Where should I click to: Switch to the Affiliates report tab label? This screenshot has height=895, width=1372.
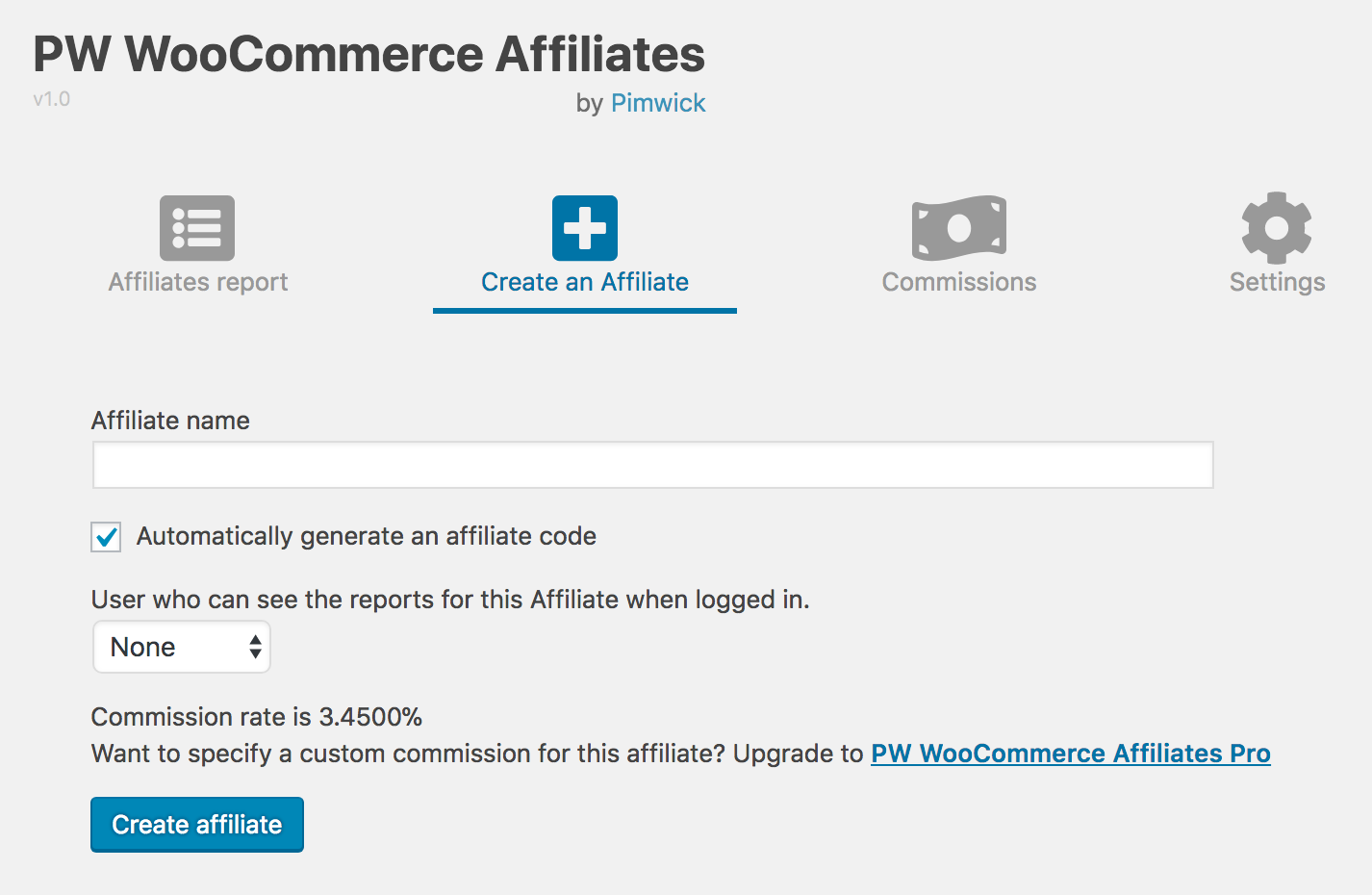198,282
